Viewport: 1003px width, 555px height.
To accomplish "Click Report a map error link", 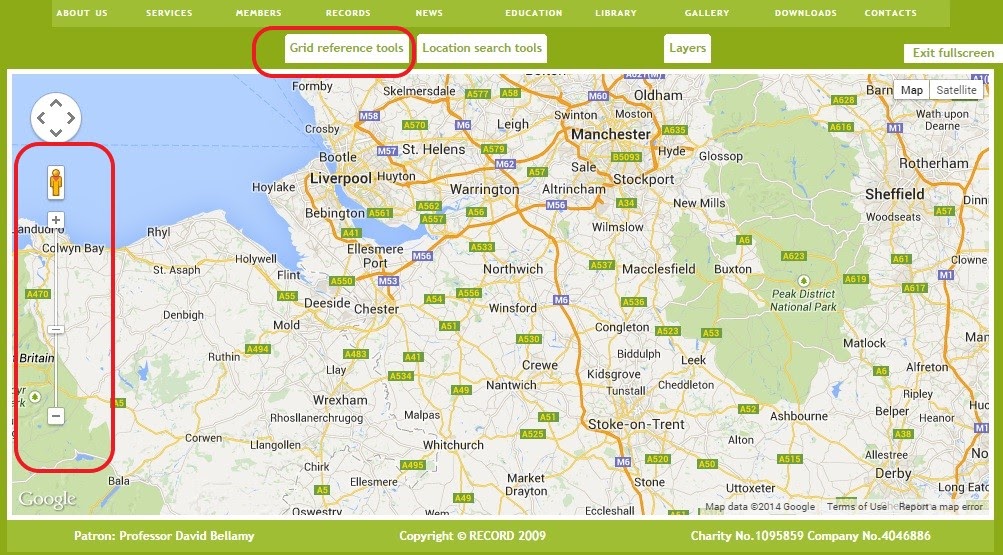I will [941, 506].
